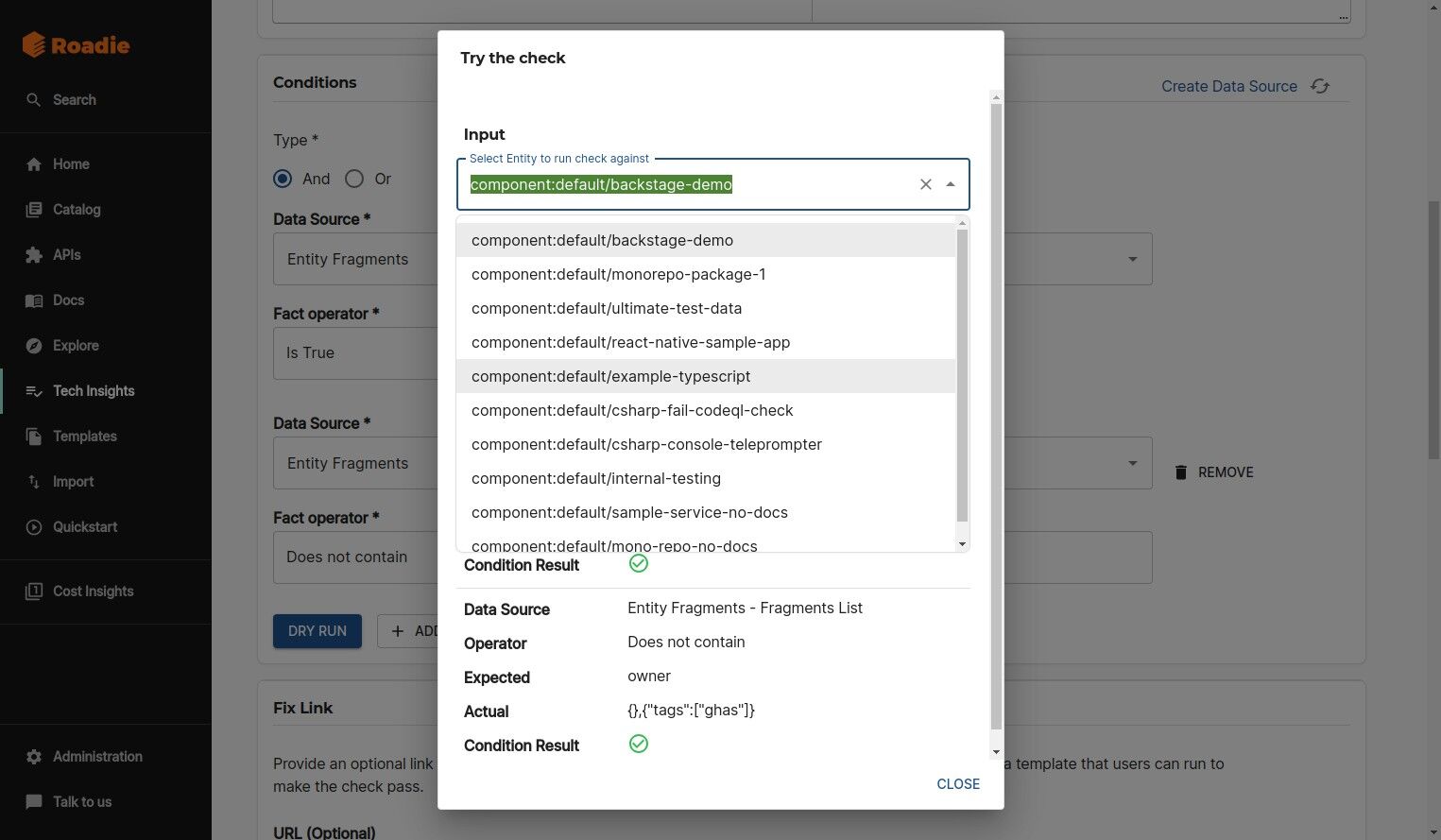The height and width of the screenshot is (840, 1441).
Task: Click the APIs puzzle-piece icon
Action: (34, 255)
